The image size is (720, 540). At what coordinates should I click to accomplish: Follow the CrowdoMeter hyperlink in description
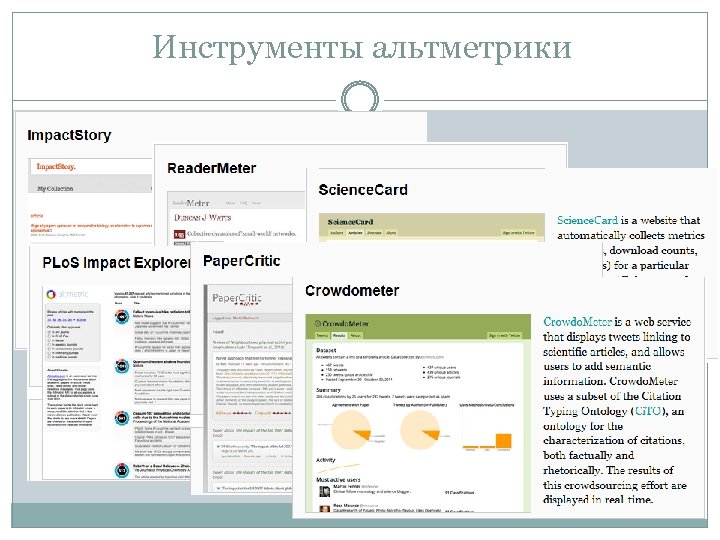(x=577, y=321)
